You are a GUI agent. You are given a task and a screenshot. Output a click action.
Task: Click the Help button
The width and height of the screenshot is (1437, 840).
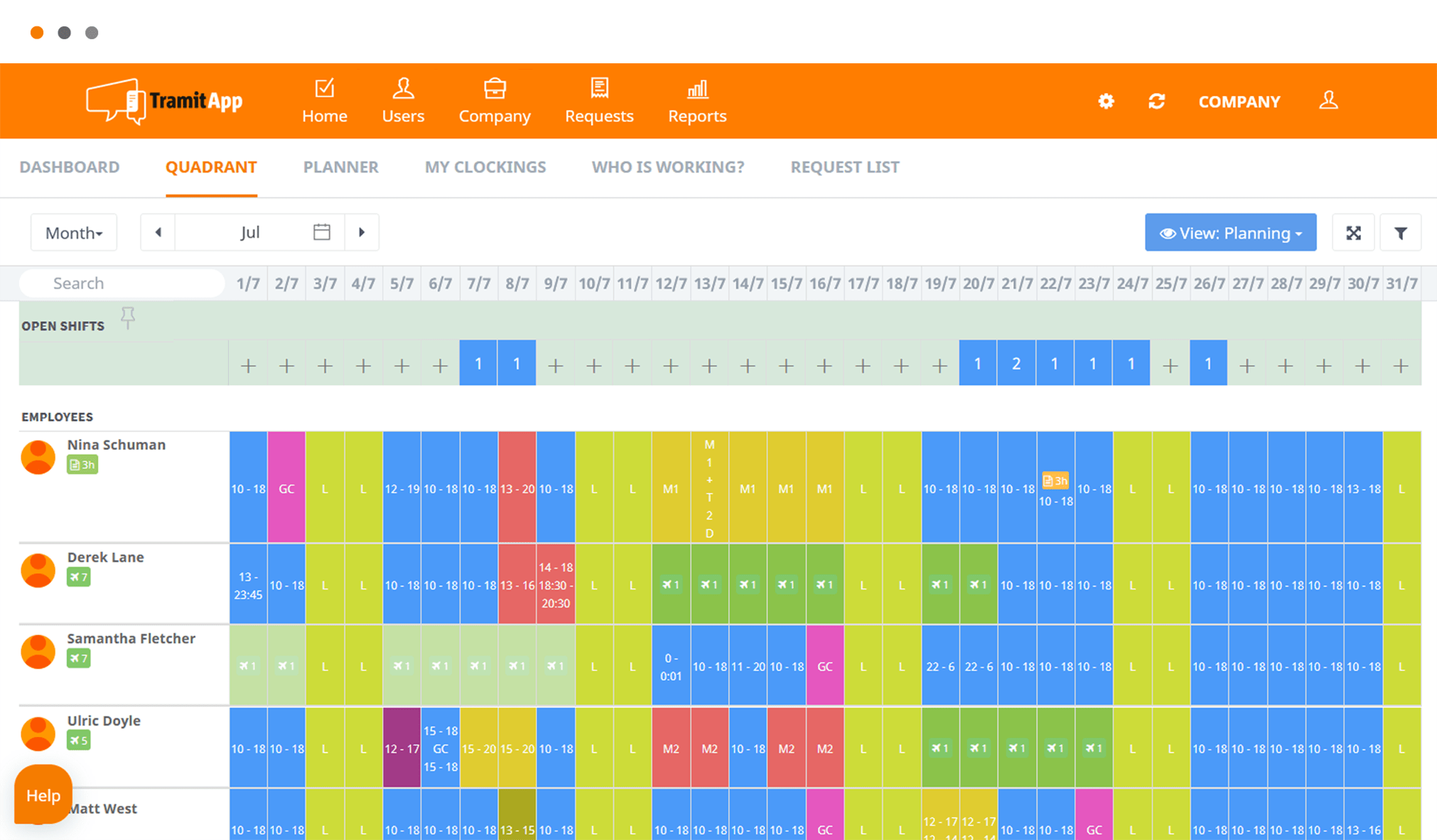click(x=43, y=795)
